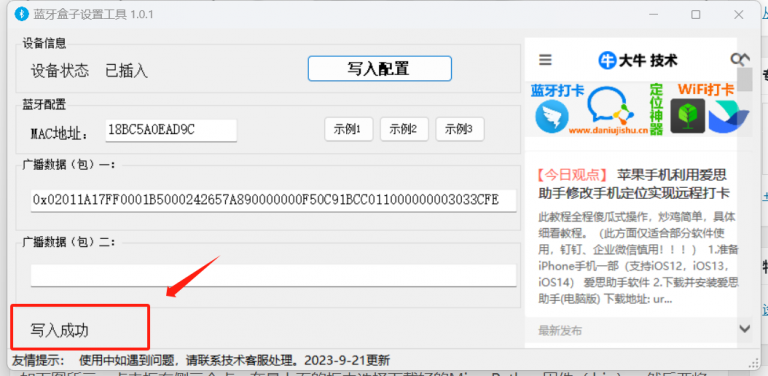Click the WeCom chat bubble icon

coord(610,105)
